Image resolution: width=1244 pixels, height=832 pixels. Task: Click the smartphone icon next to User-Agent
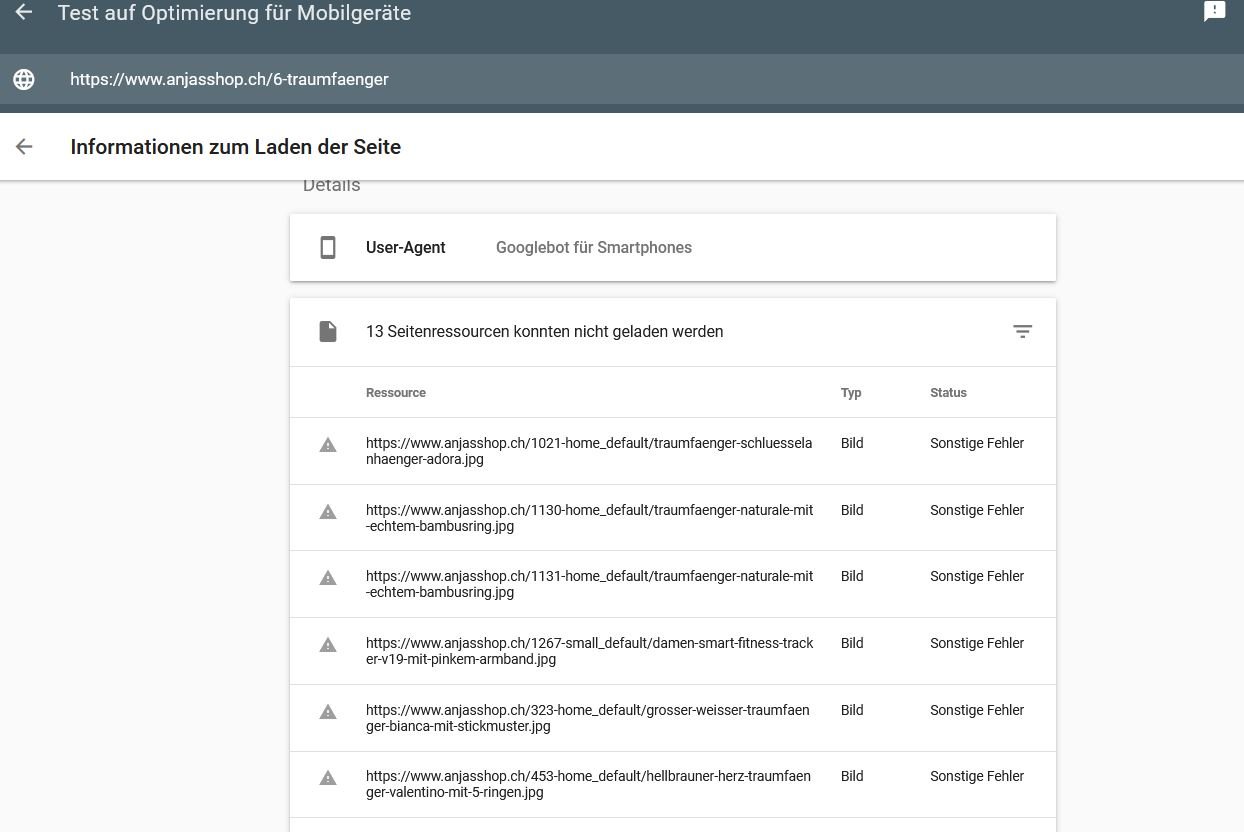(328, 248)
